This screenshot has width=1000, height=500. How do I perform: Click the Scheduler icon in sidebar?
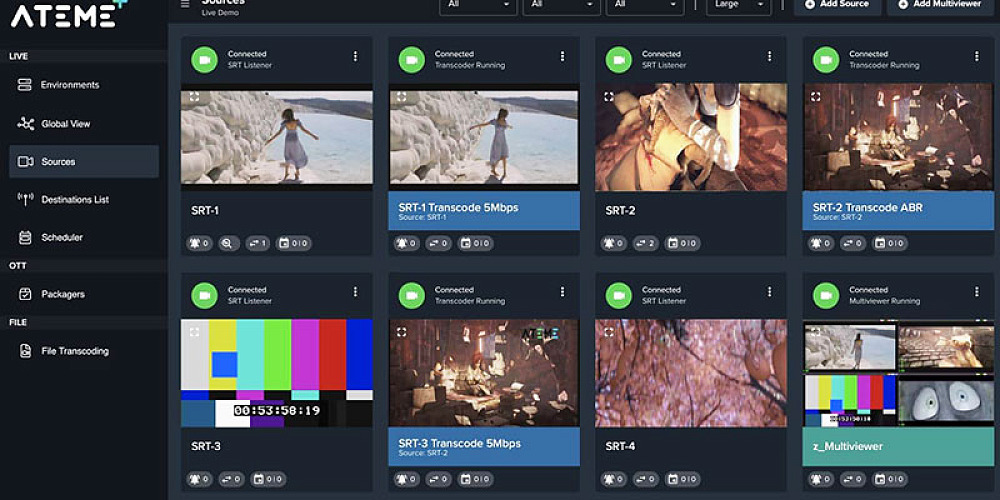25,238
